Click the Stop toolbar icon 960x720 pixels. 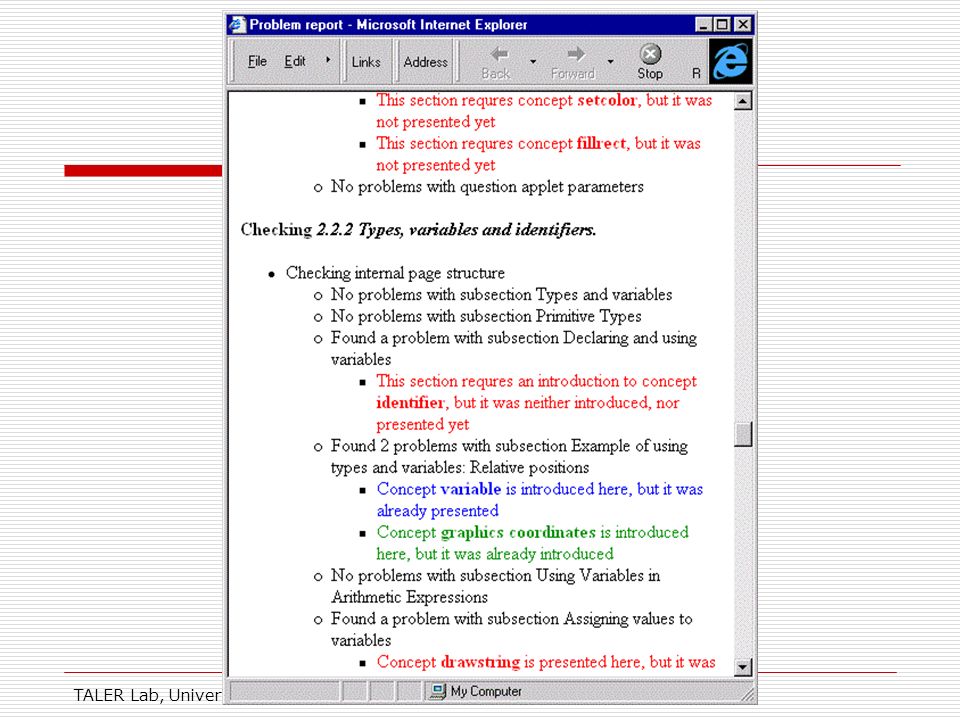[650, 54]
